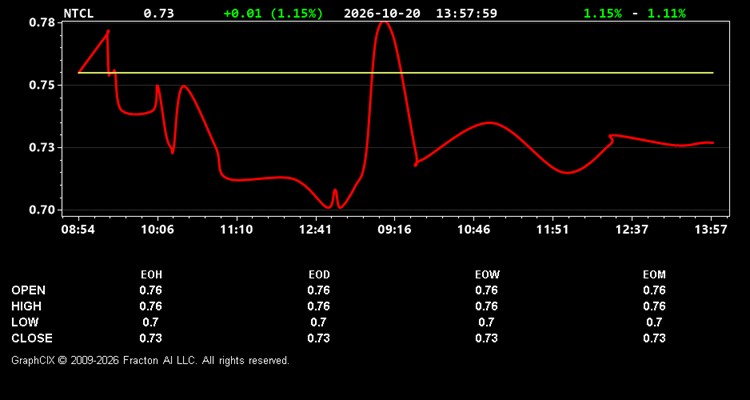The image size is (750, 400).
Task: Select the EOH column header
Action: 151,275
